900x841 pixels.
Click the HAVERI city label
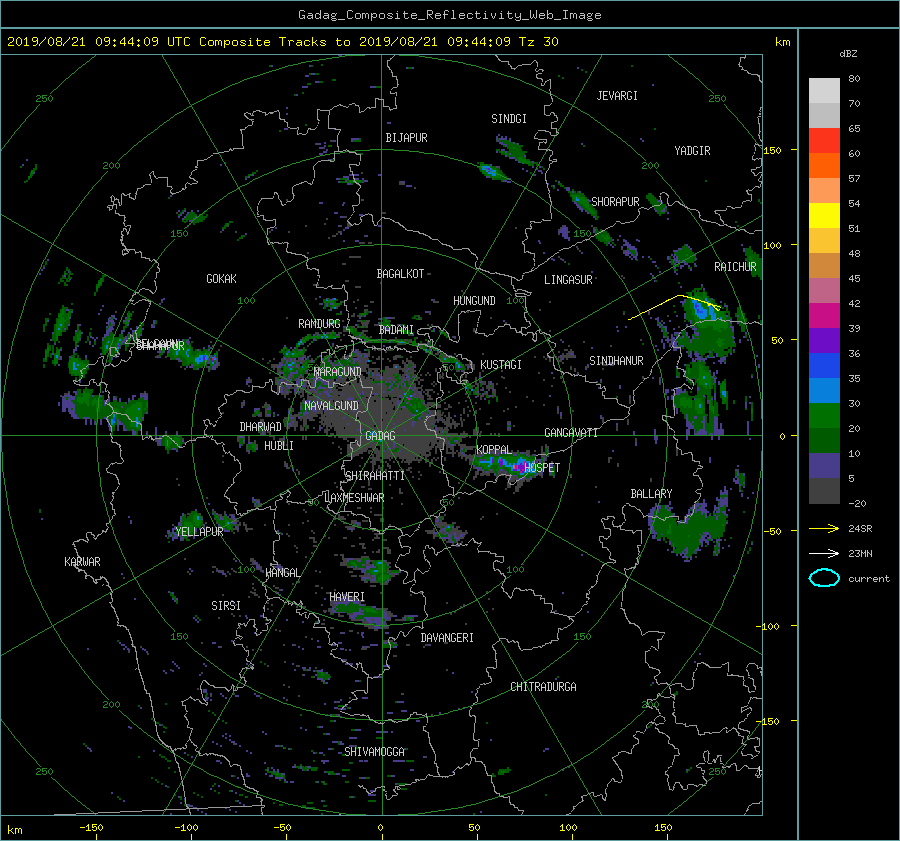[347, 597]
